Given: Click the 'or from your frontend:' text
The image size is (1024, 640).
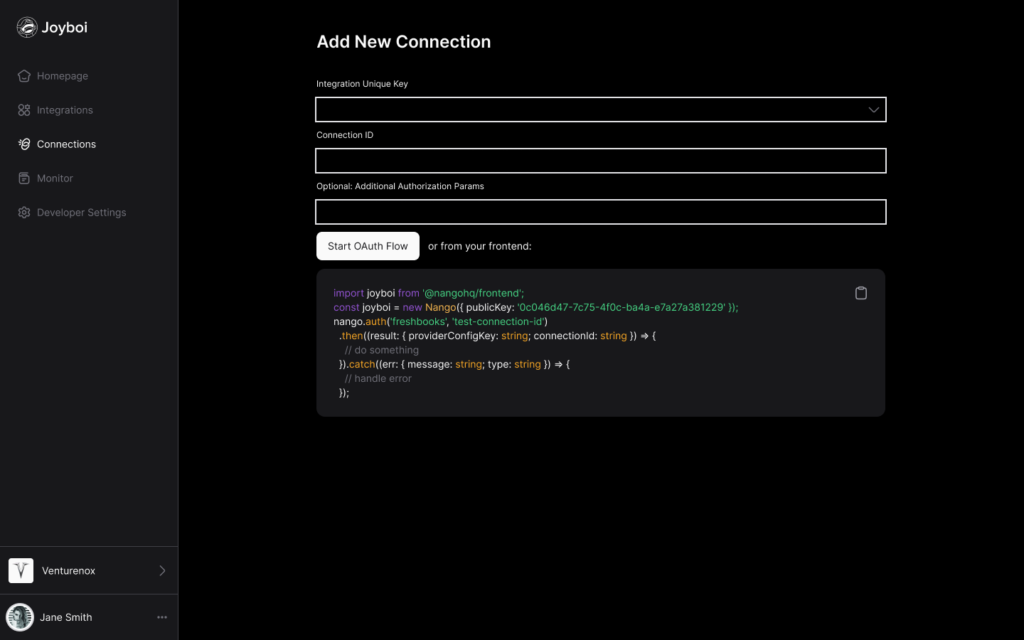Looking at the screenshot, I should click(479, 246).
